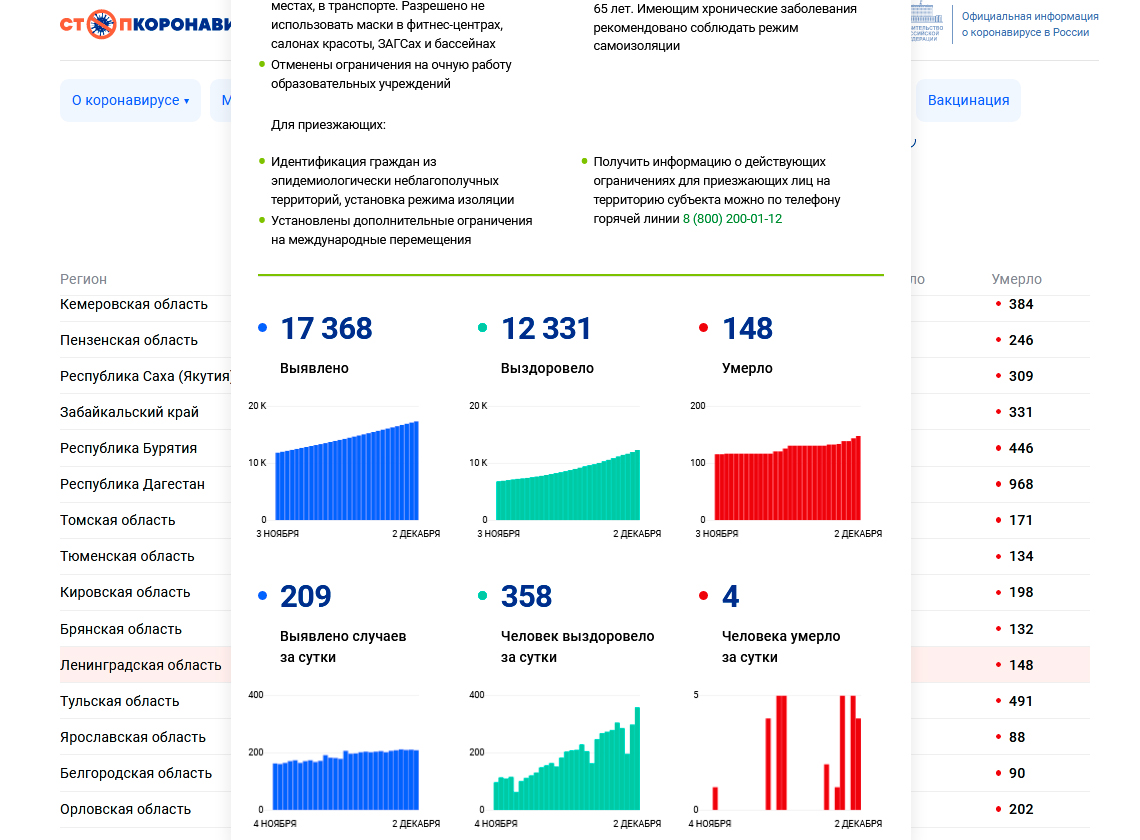Choose 'Республика Дагестан' in the region list
Screen dimensions: 1140x840
(132, 484)
